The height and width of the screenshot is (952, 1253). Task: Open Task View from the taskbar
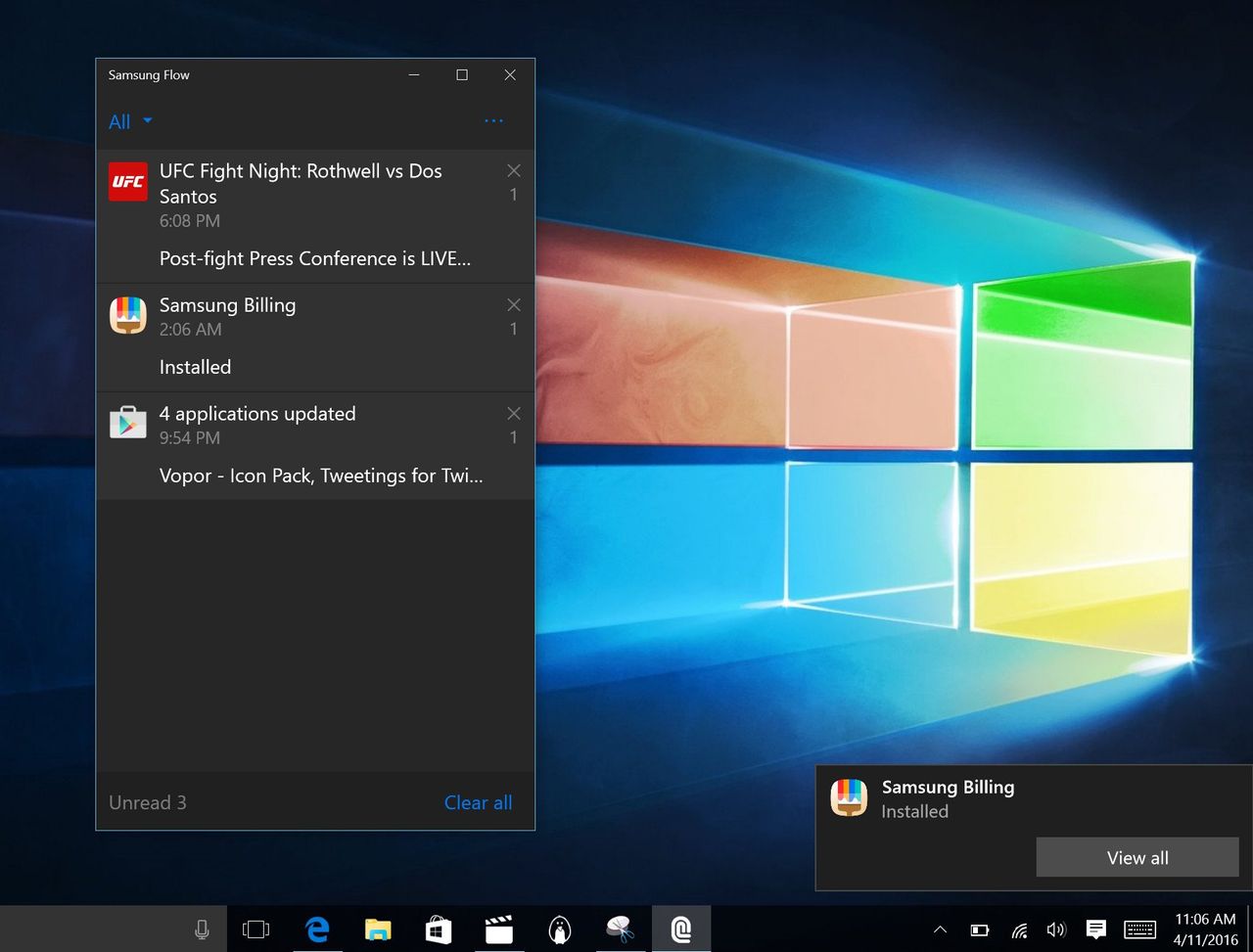pyautogui.click(x=255, y=929)
